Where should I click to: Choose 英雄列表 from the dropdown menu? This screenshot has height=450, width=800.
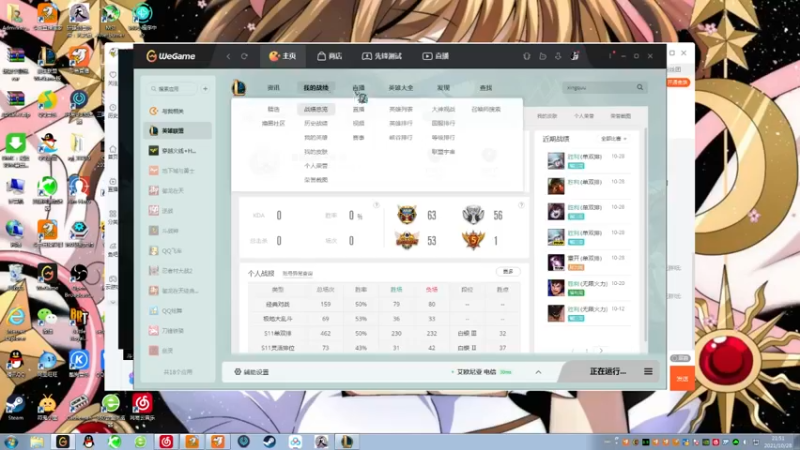pos(401,109)
